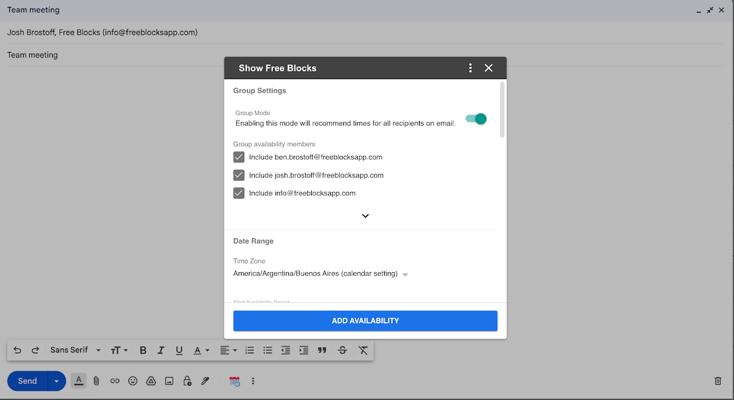
Task: Click the Free Blocks calendar icon
Action: [234, 381]
